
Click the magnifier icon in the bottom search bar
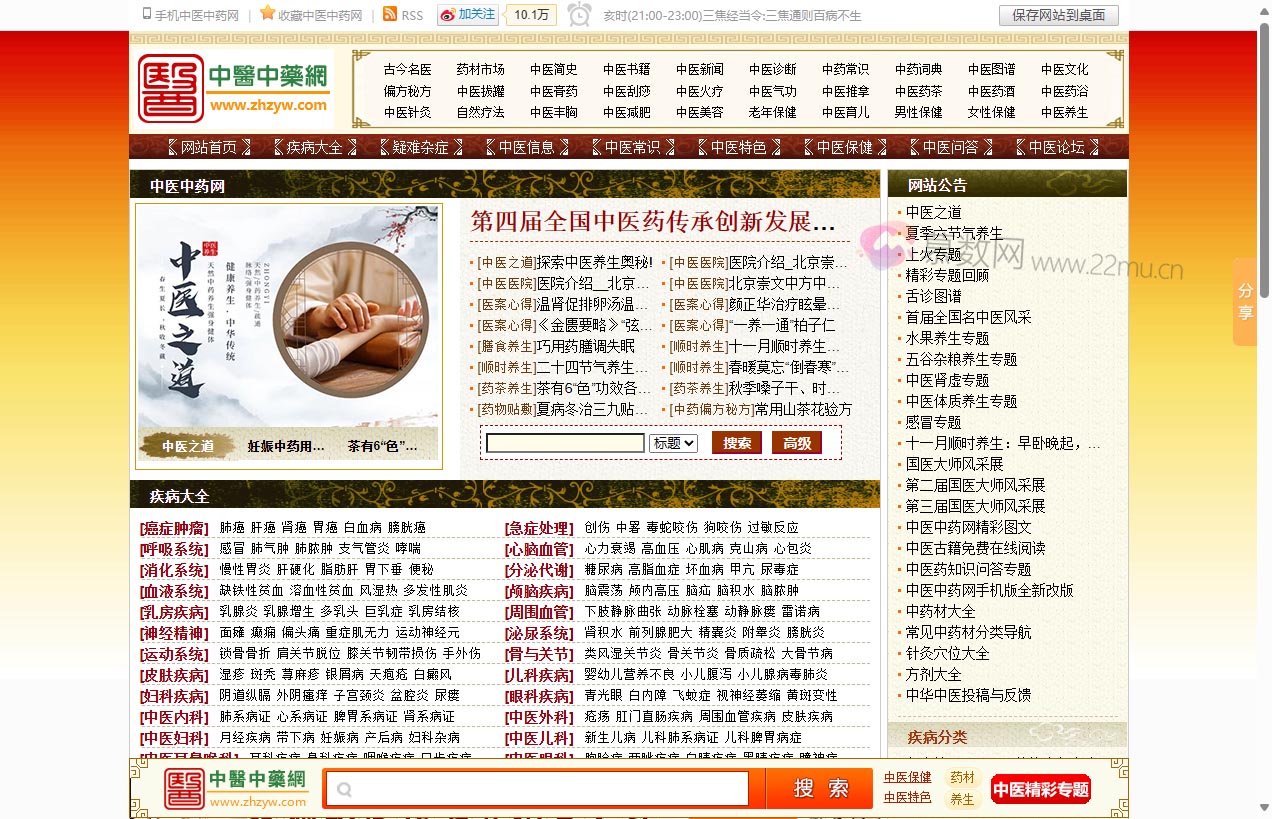[x=345, y=789]
